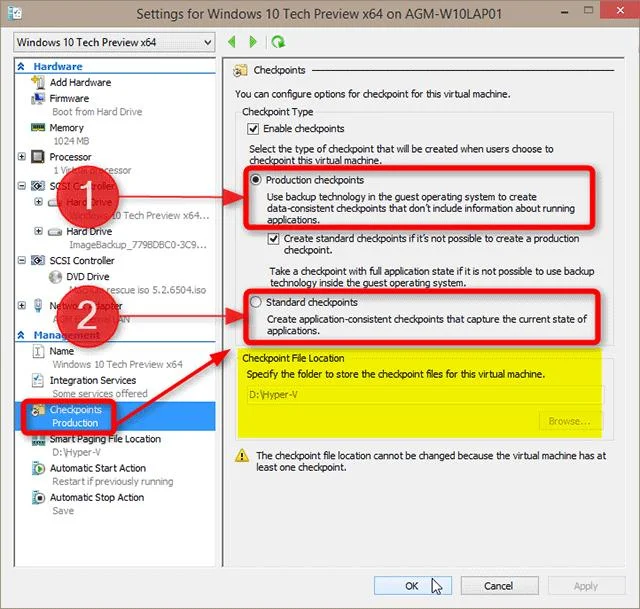Close the Settings window
The image size is (640, 609).
620,10
